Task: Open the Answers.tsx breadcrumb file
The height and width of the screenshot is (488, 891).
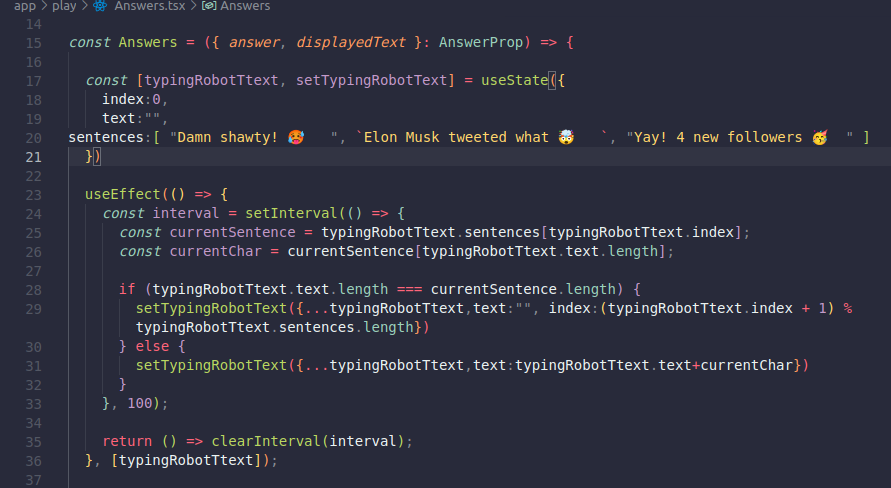Action: tap(149, 6)
